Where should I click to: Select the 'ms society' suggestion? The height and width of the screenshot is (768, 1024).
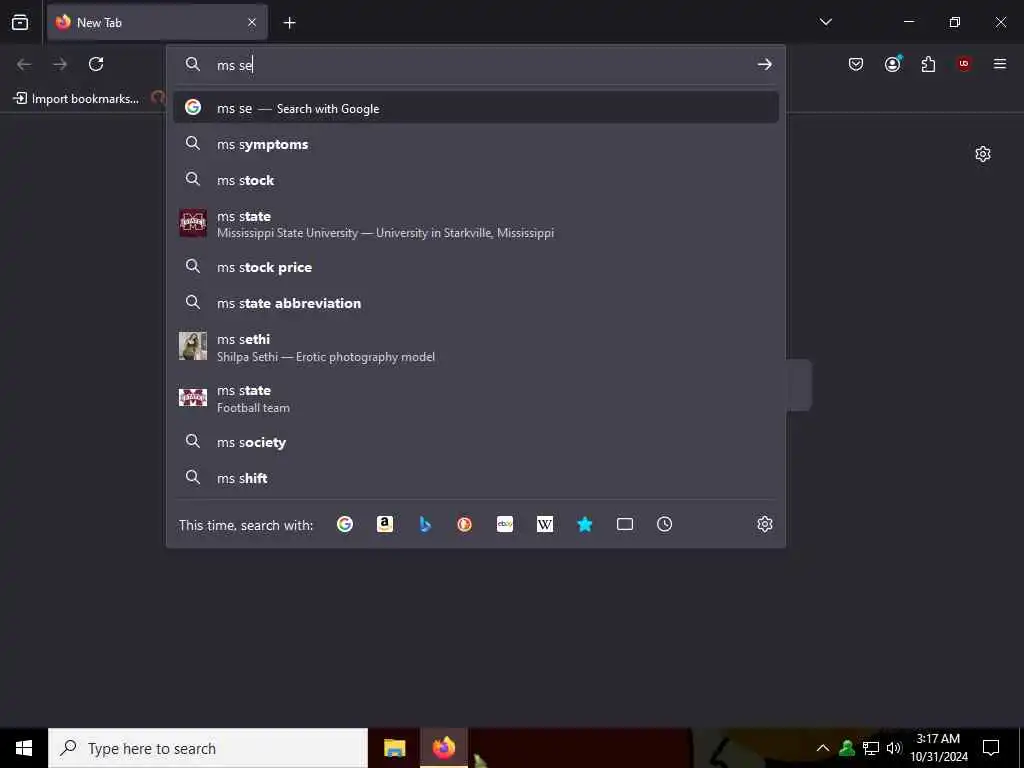coord(475,442)
